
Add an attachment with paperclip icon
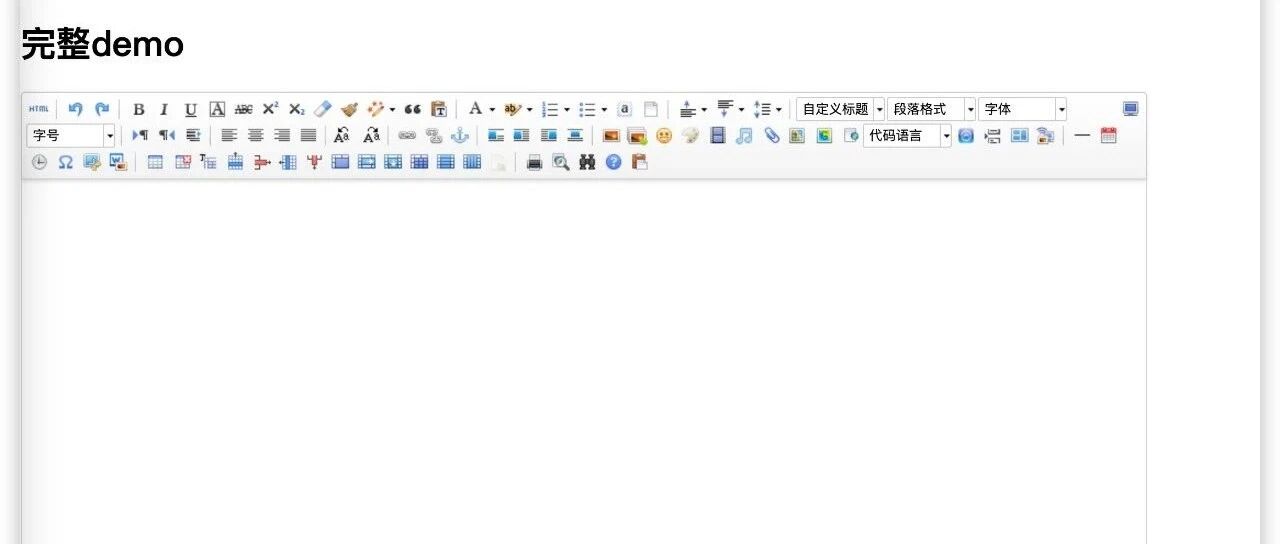pos(771,135)
